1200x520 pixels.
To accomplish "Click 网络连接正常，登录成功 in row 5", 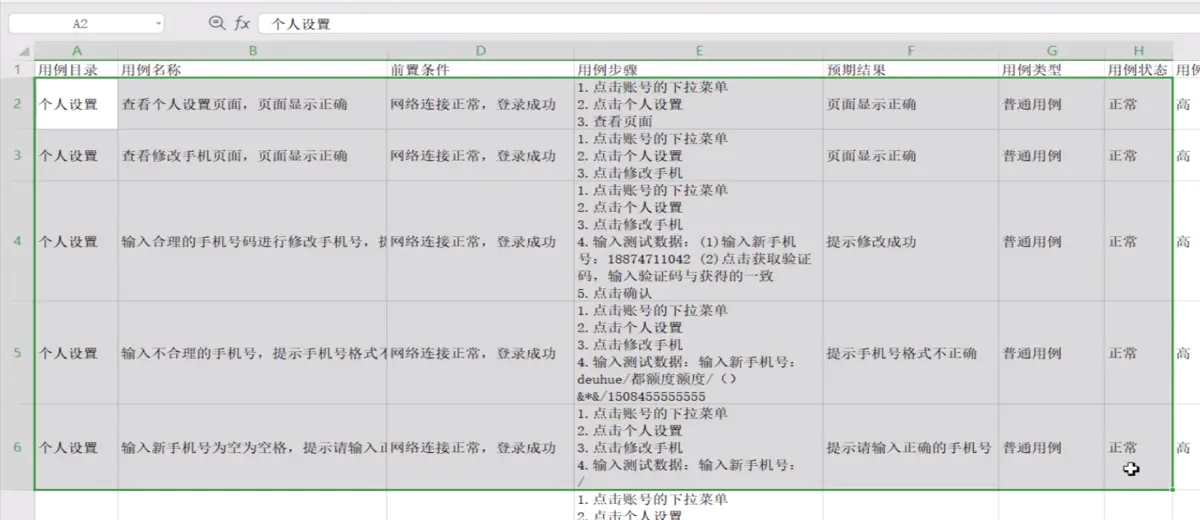I will pos(481,353).
